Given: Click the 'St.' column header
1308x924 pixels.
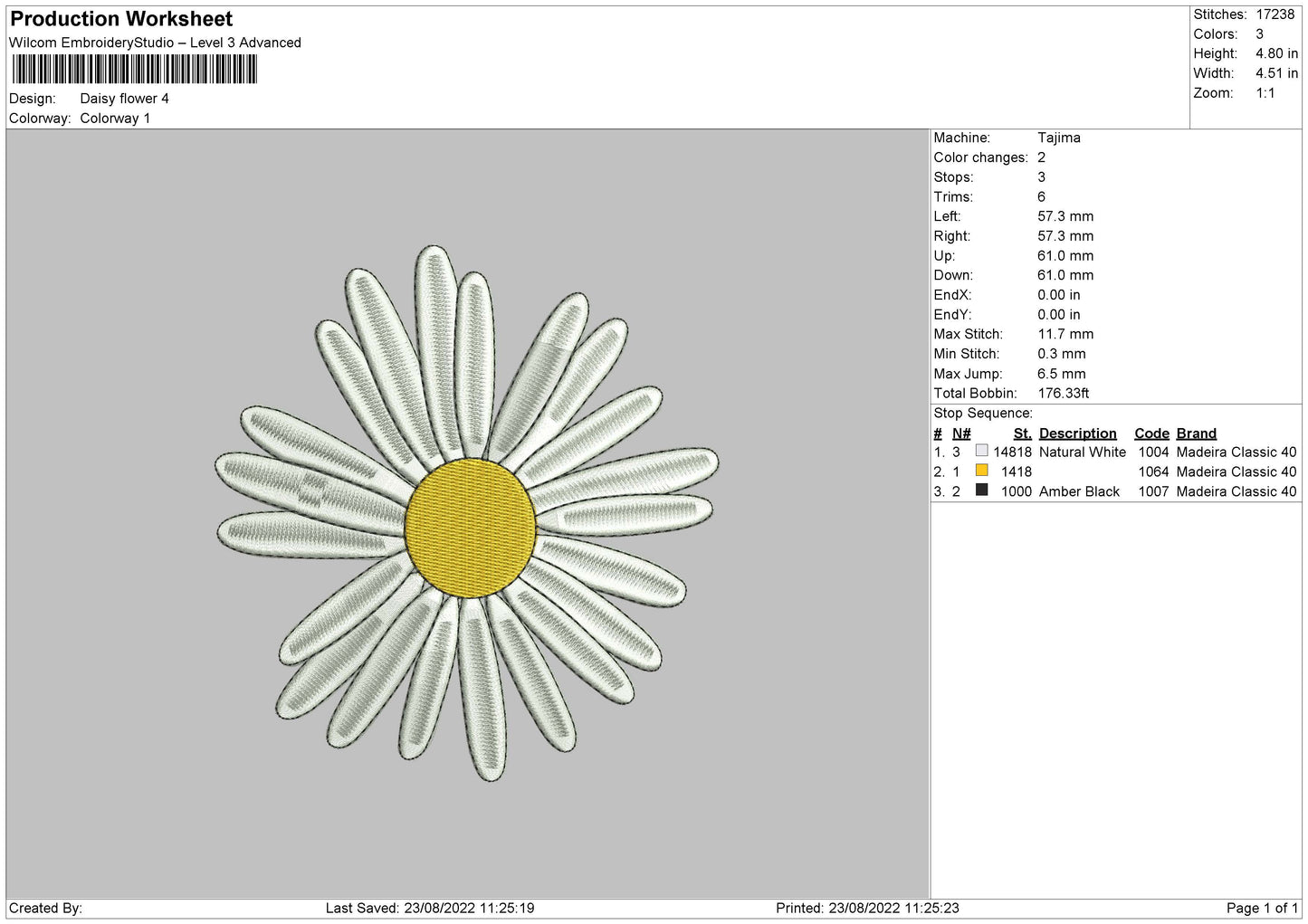Looking at the screenshot, I should (x=1023, y=433).
